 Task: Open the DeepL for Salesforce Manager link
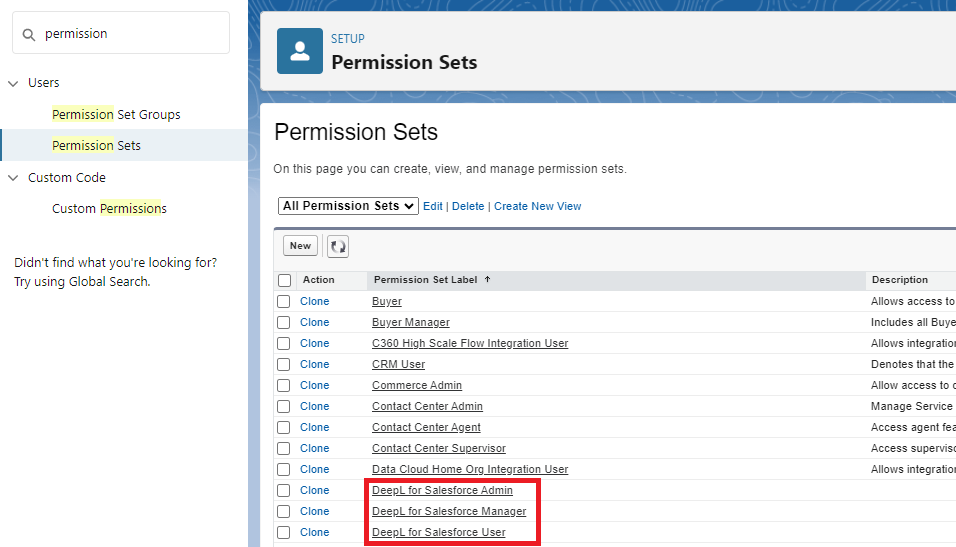click(449, 512)
